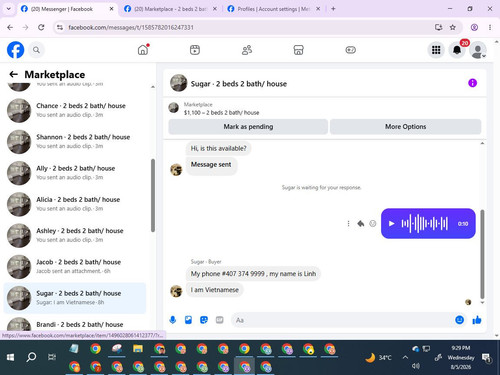The height and width of the screenshot is (375, 500).
Task: Open the Gaming controller icon
Action: pyautogui.click(x=351, y=50)
